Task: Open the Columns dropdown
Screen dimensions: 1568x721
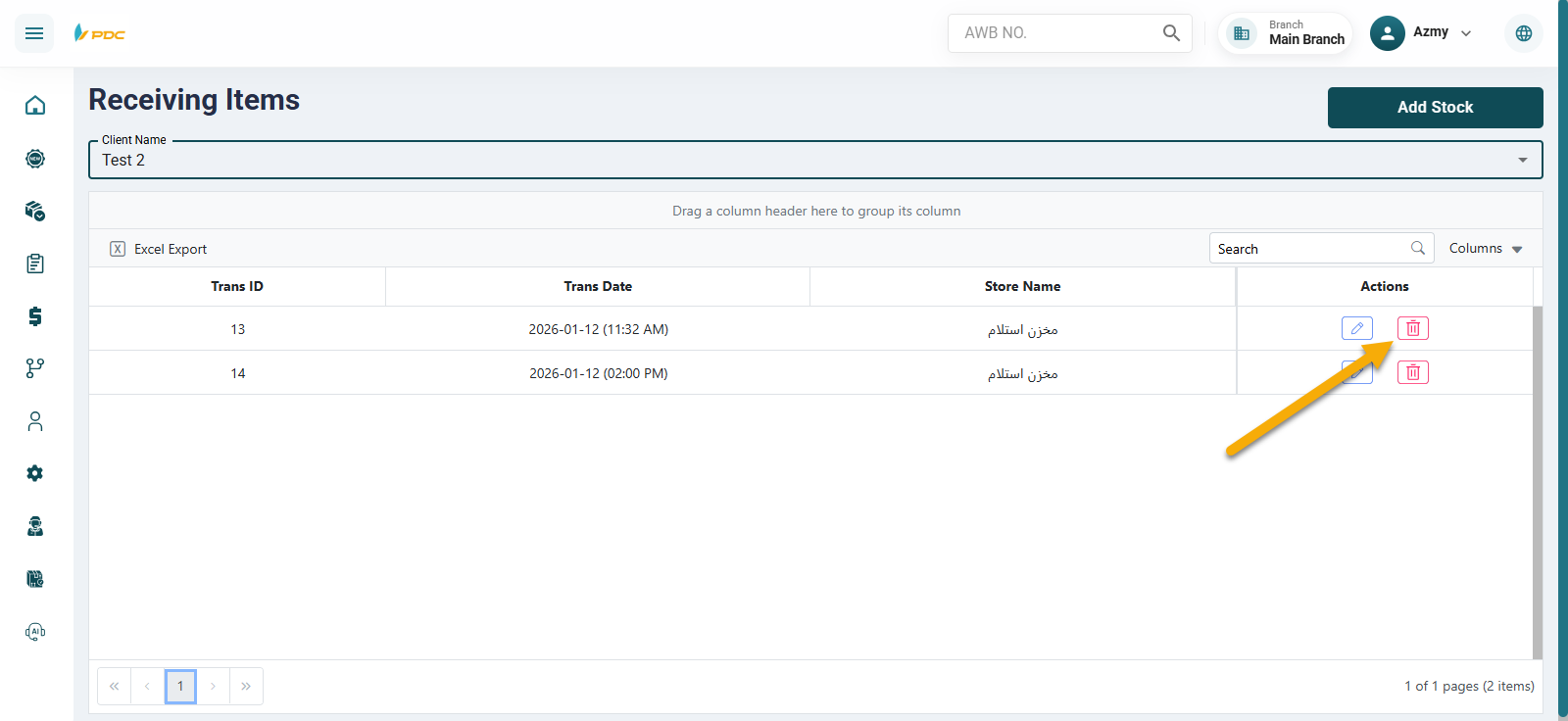Action: (x=1486, y=249)
